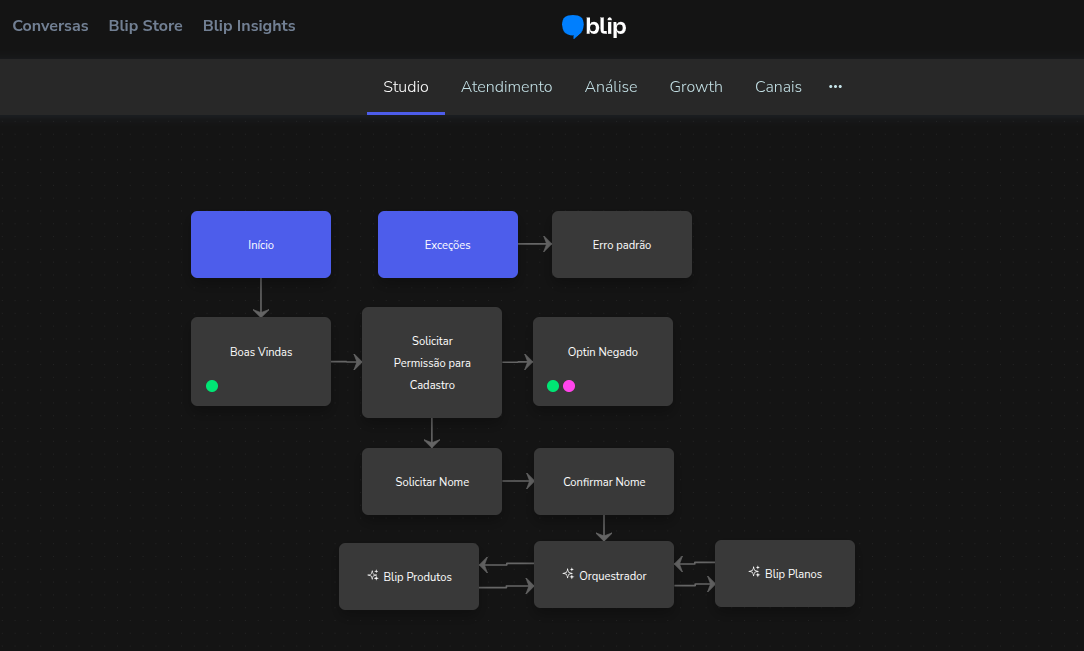Viewport: 1084px width, 651px height.
Task: Click pink dot on Optin Negado block
Action: 569,386
